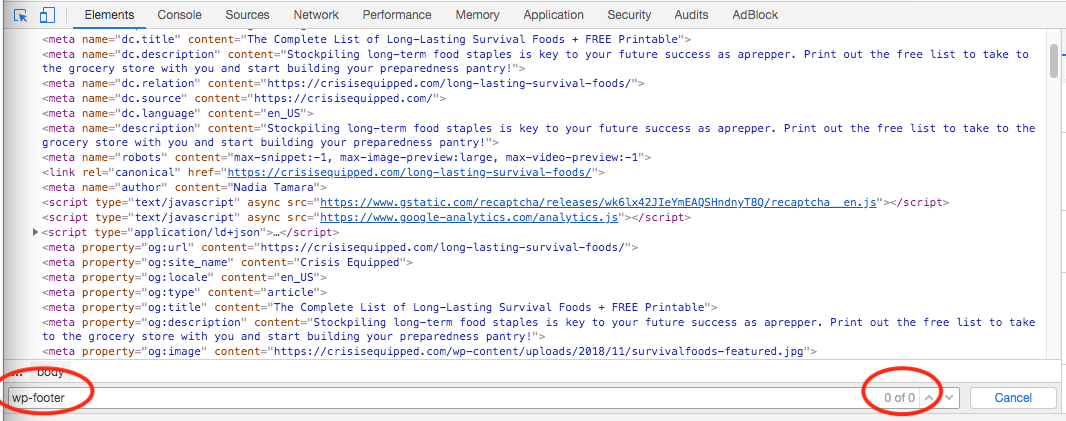This screenshot has width=1066, height=421.
Task: Select the dc.relation meta line
Action: click(x=343, y=83)
